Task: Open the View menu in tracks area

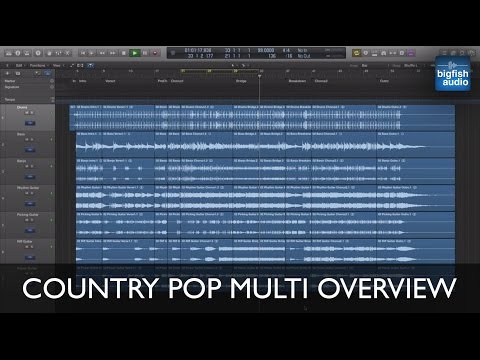Action: [x=57, y=66]
